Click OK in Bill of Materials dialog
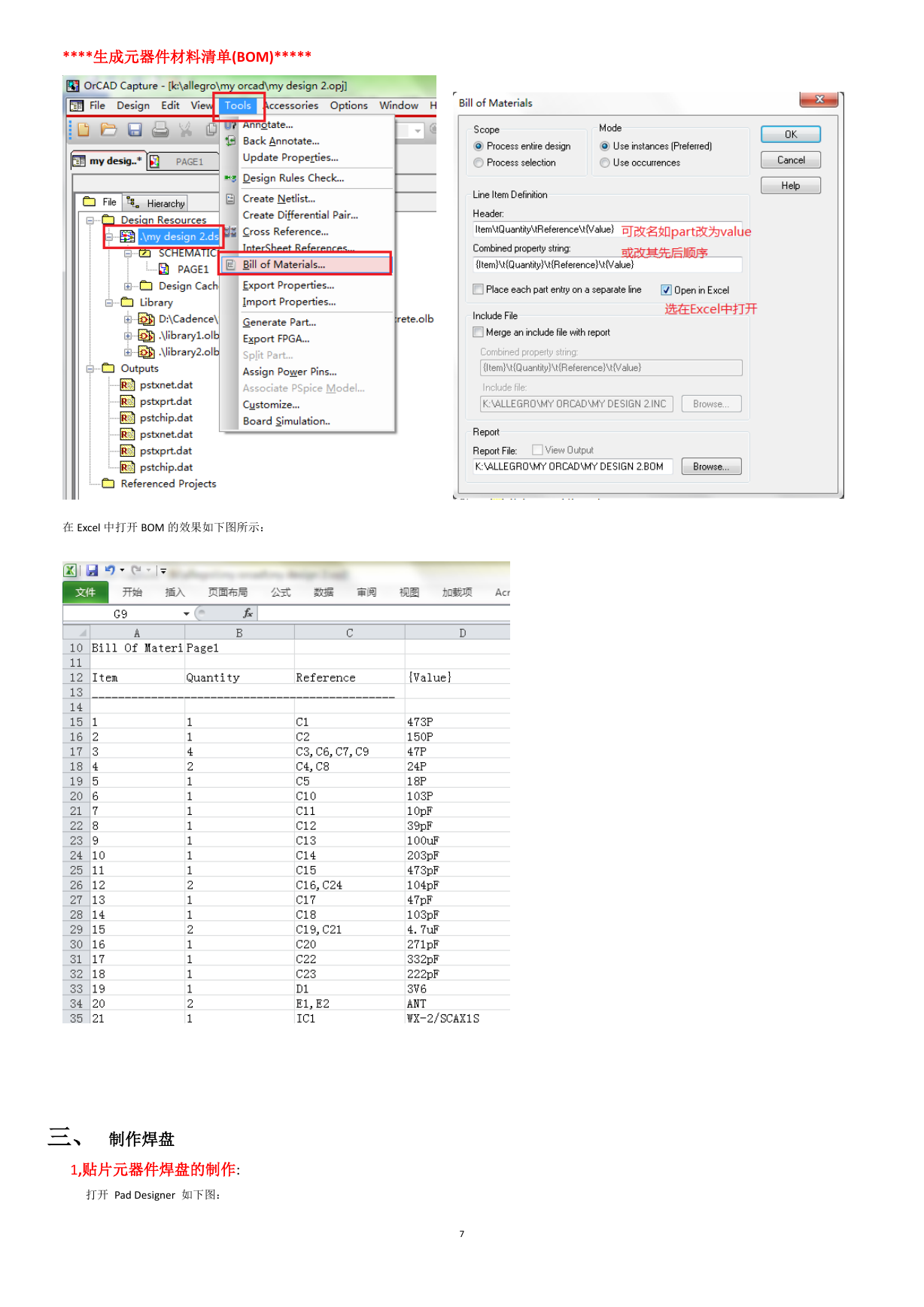The height and width of the screenshot is (1307, 924). (x=791, y=135)
